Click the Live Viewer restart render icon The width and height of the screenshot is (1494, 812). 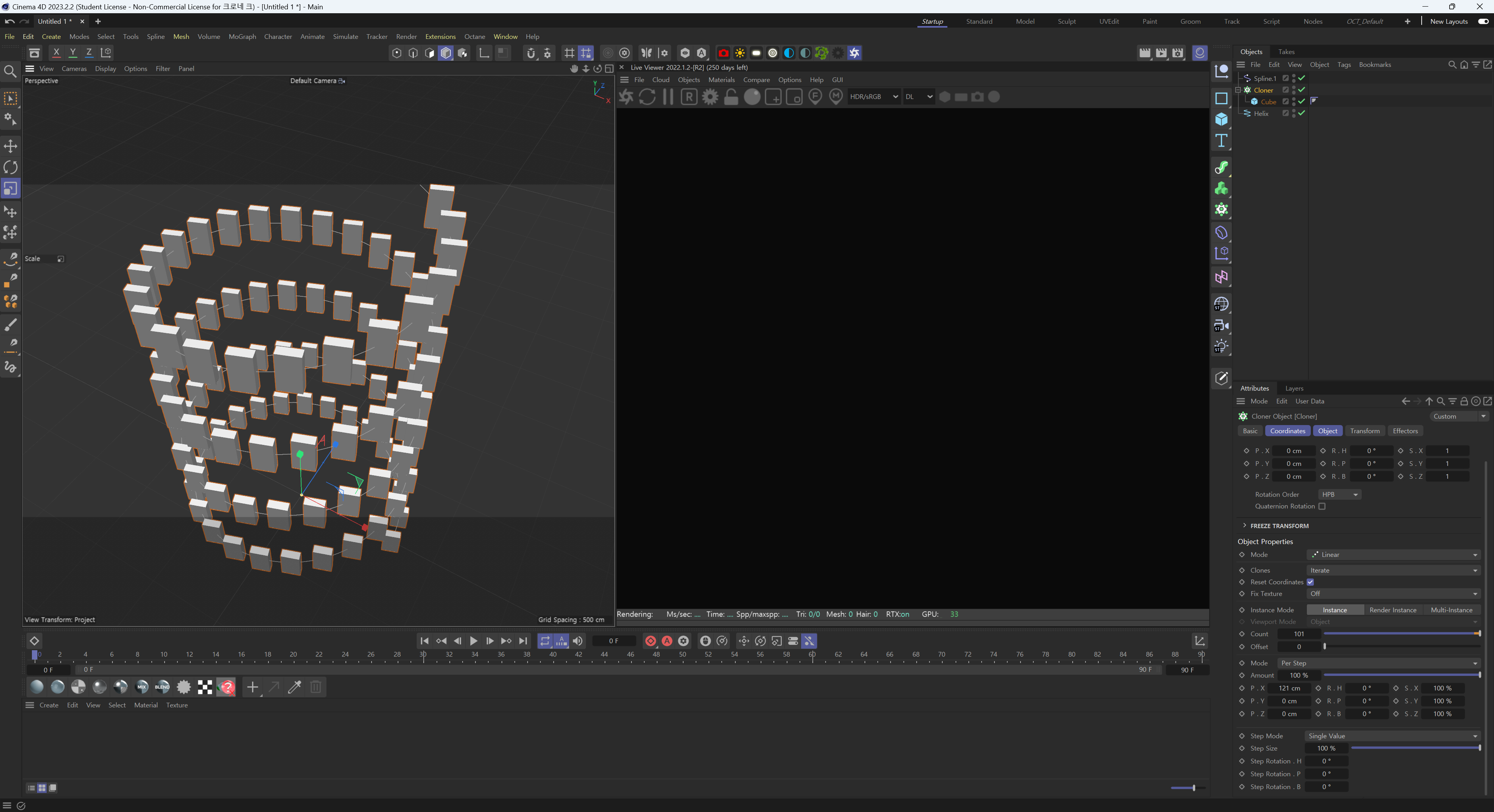click(647, 97)
